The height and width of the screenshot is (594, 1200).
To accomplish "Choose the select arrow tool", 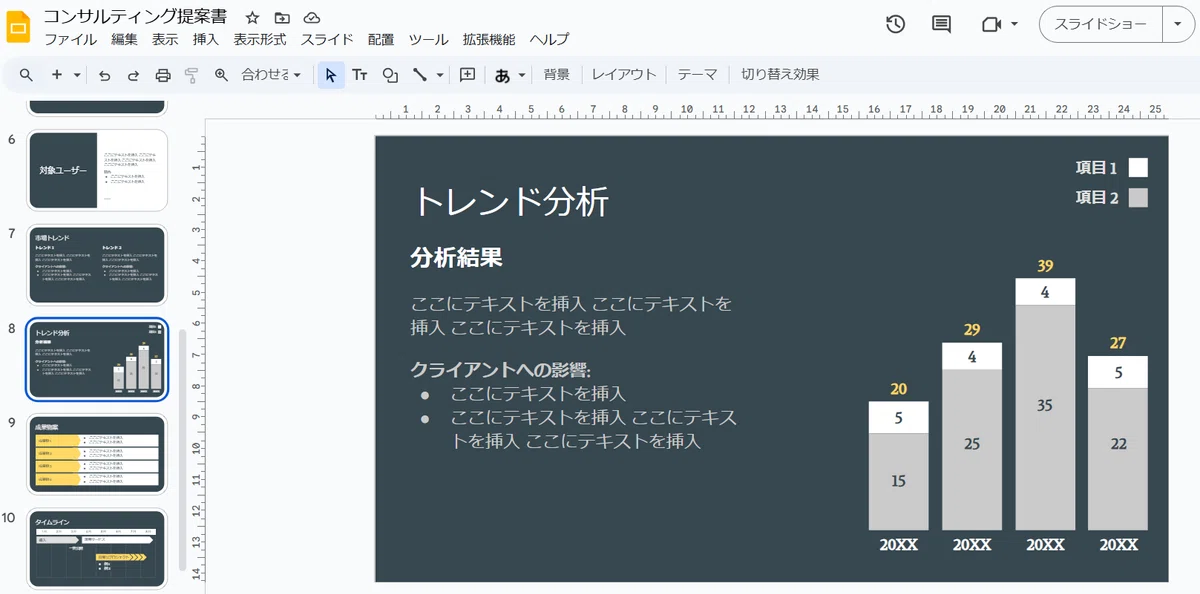I will 331,75.
